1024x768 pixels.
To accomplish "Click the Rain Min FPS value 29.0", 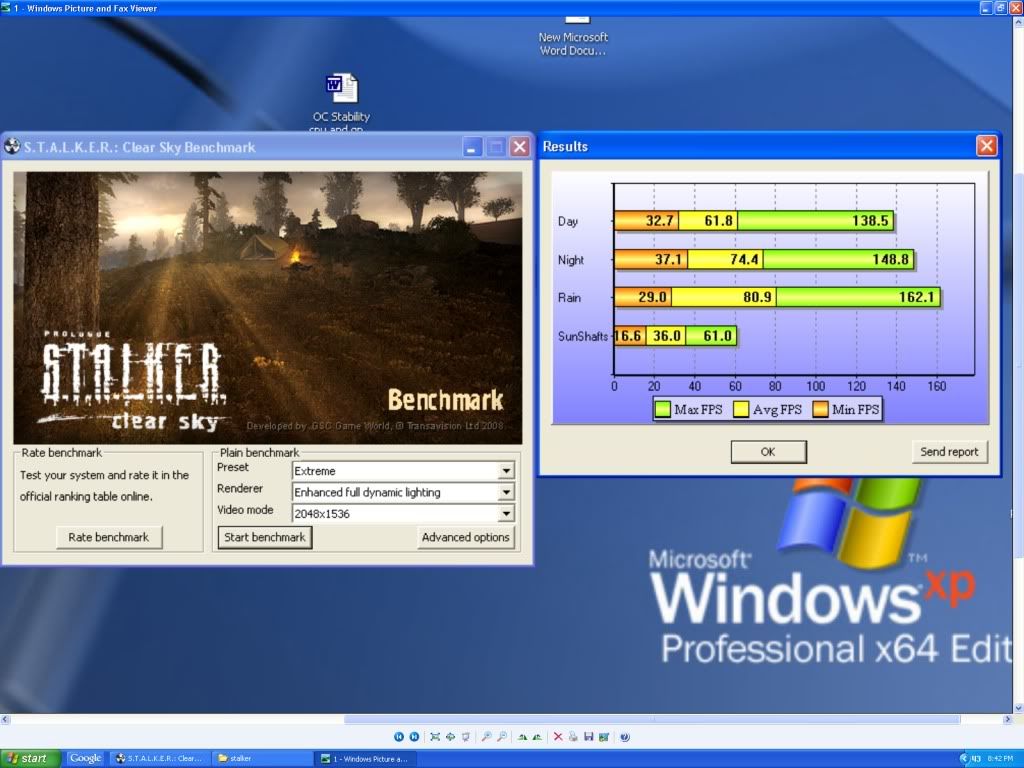I will tap(652, 297).
